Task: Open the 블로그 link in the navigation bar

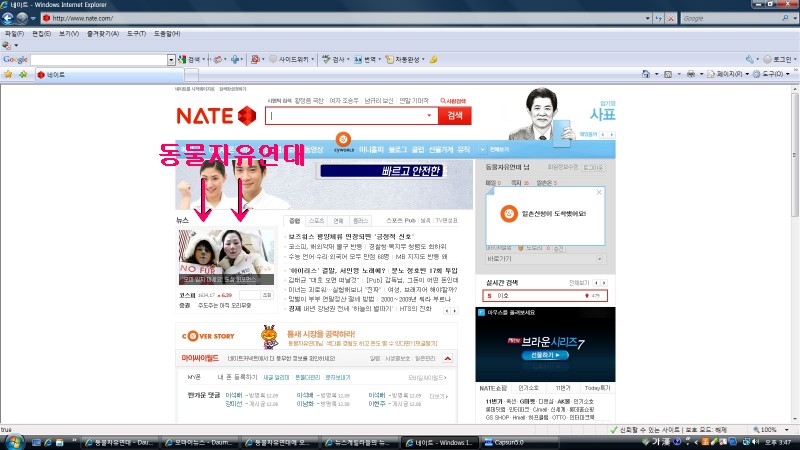Action: [x=397, y=149]
